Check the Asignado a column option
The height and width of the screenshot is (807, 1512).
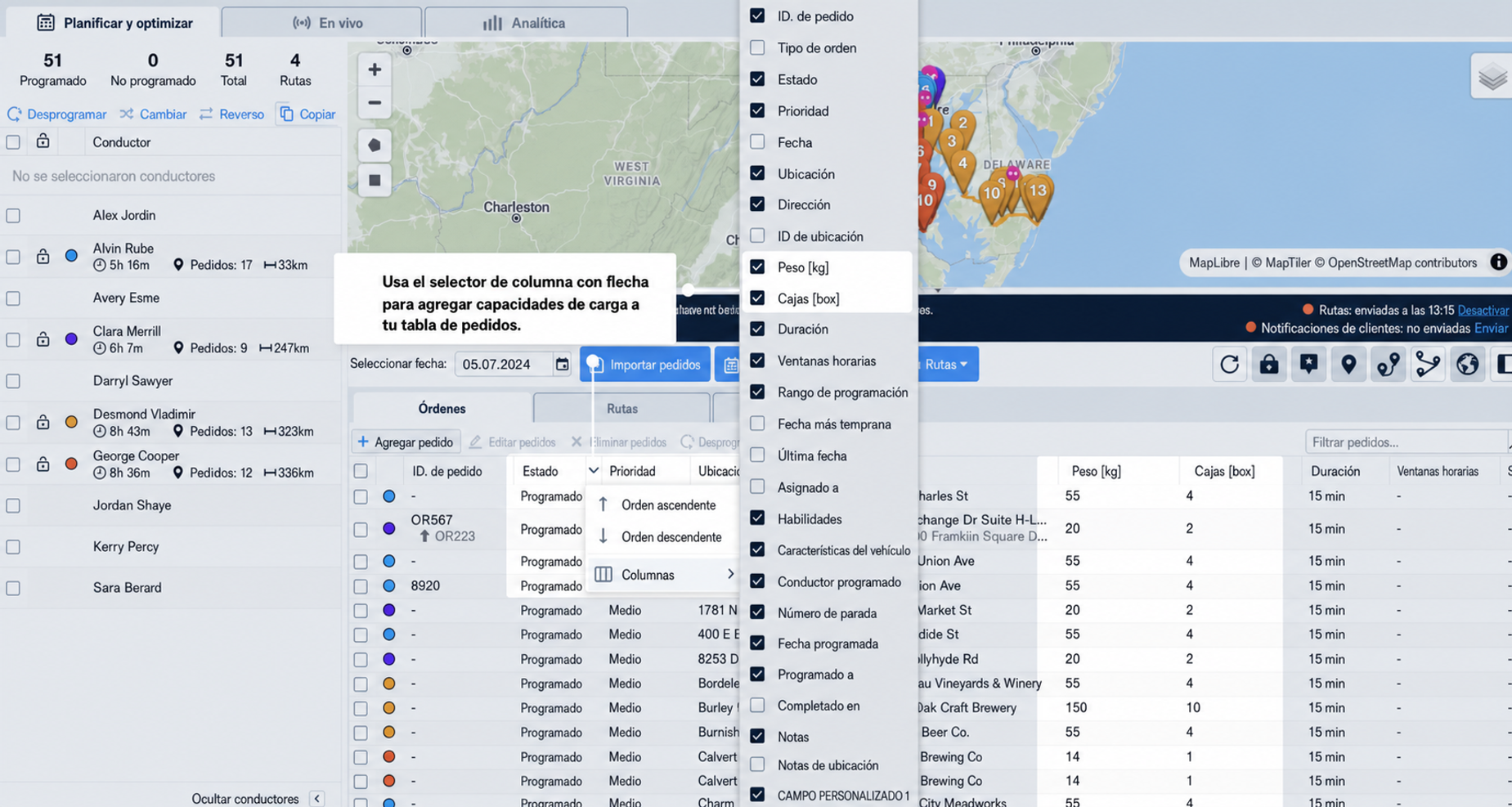[x=757, y=486]
